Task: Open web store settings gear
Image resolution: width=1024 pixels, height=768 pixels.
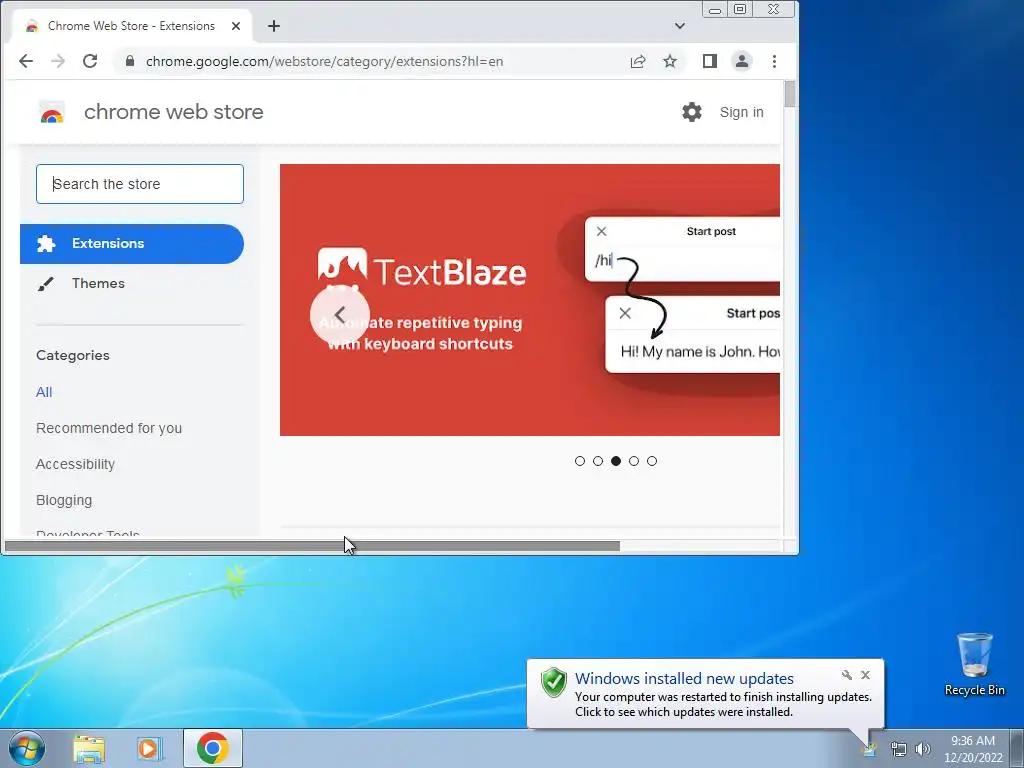Action: click(692, 112)
